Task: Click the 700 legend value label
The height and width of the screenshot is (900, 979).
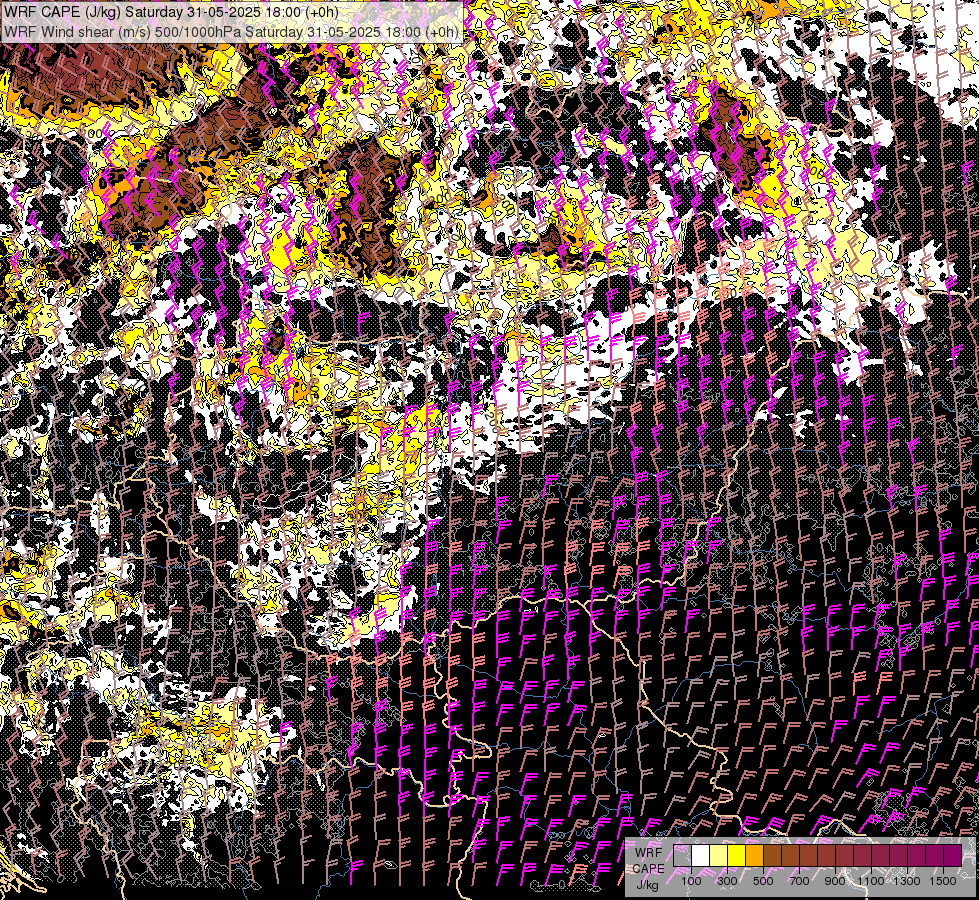Action: pos(799,881)
